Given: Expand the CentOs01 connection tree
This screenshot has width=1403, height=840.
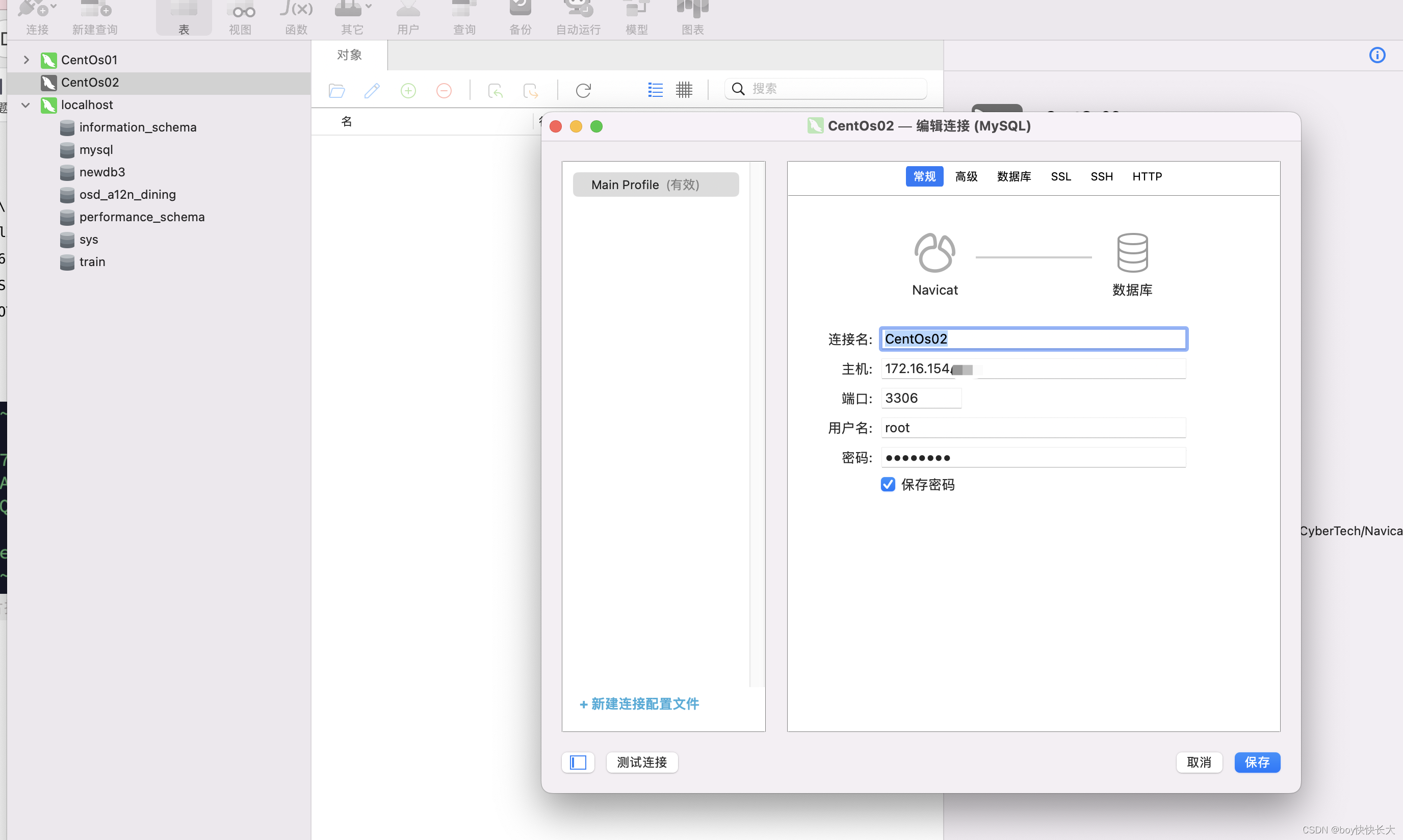Looking at the screenshot, I should 26,60.
